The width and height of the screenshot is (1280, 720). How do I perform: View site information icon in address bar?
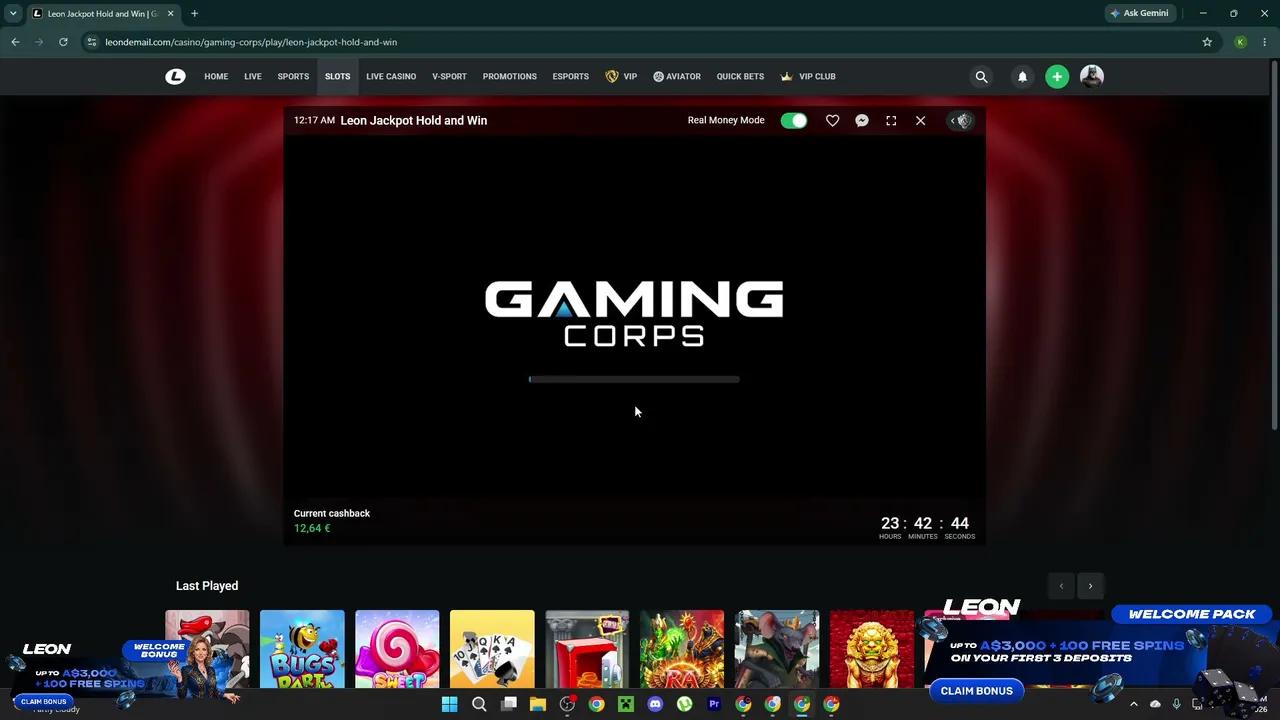92,42
